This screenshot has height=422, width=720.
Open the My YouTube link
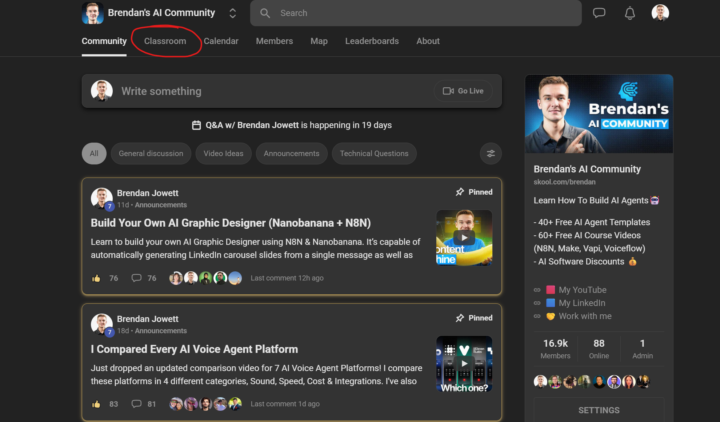[582, 290]
